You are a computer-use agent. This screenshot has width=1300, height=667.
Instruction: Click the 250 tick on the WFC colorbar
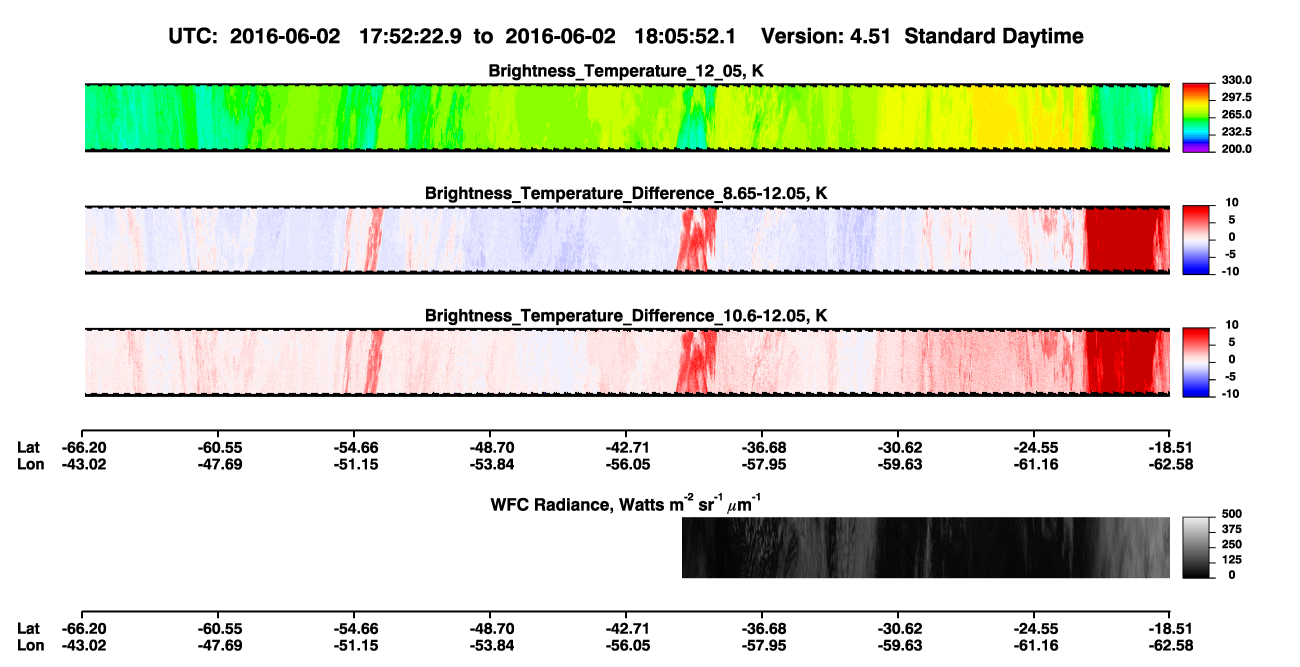[x=1231, y=544]
